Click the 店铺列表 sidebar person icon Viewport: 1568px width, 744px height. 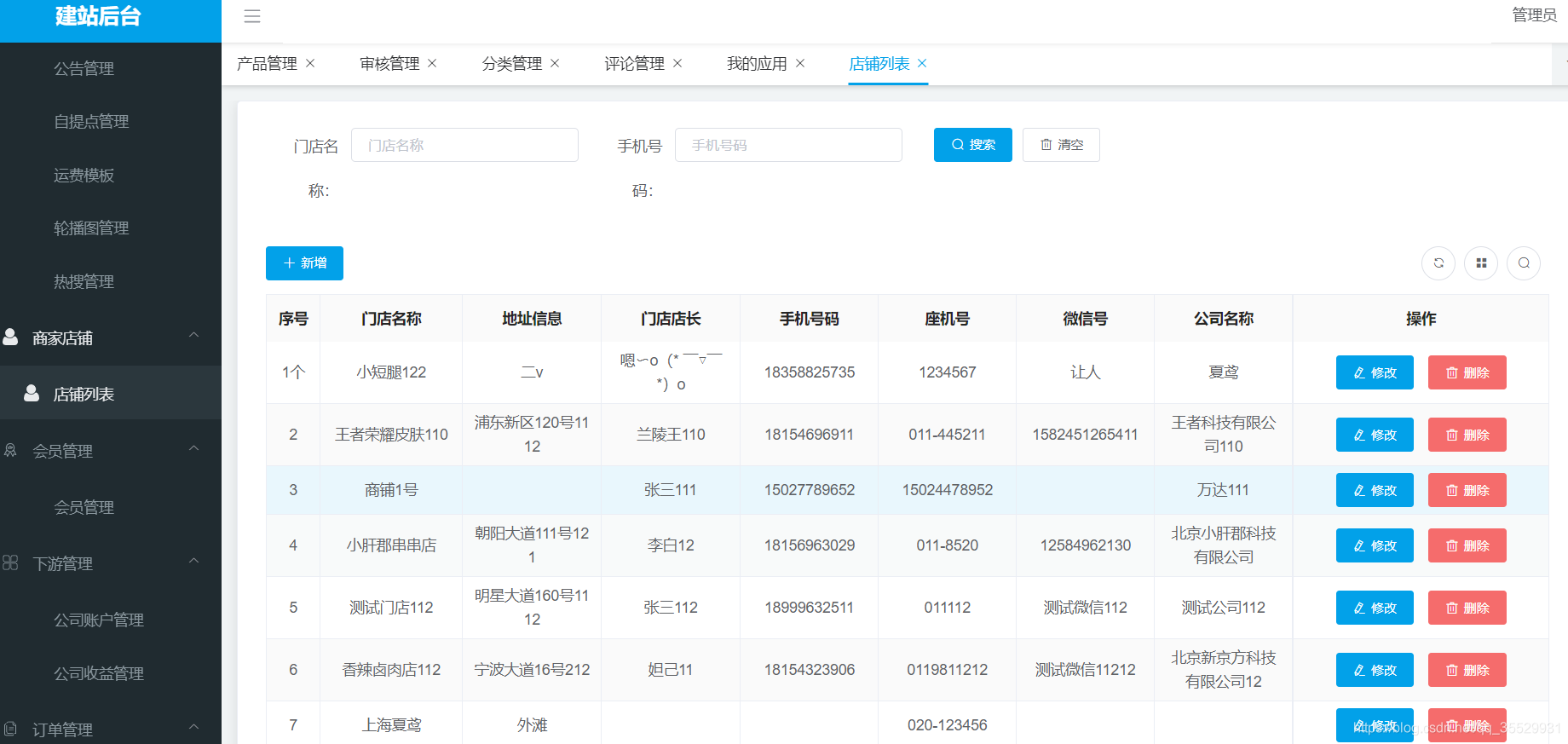[x=32, y=393]
